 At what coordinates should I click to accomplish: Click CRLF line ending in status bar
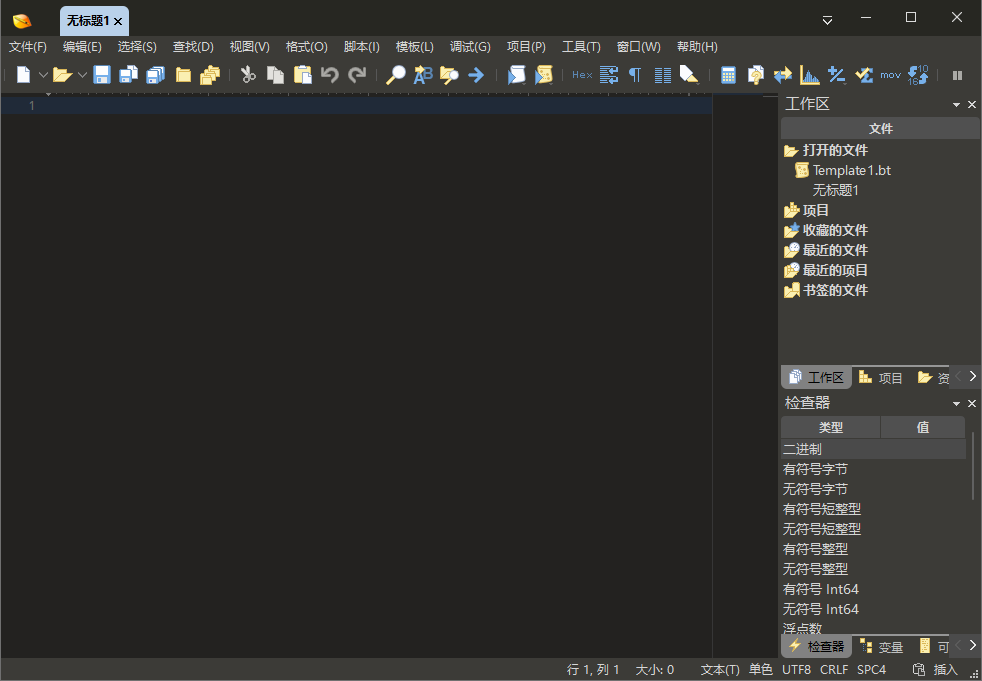[x=834, y=670]
